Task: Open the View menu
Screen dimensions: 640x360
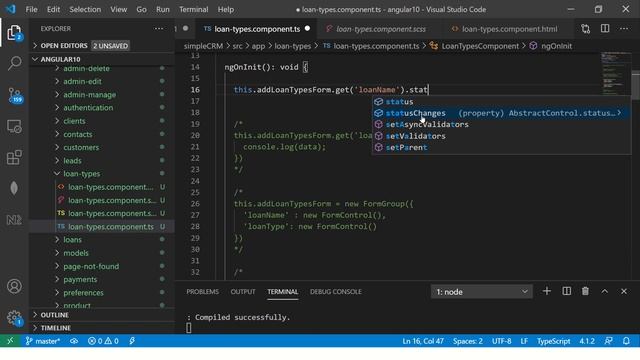Action: tap(118, 9)
